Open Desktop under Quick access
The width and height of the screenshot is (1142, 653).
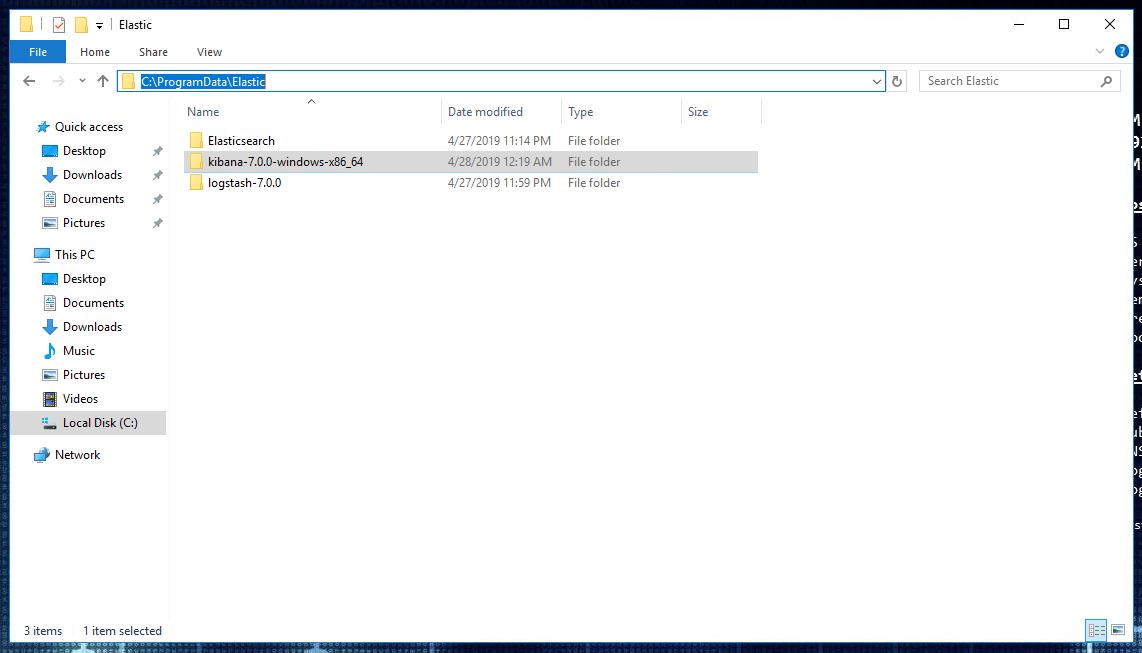coord(84,151)
